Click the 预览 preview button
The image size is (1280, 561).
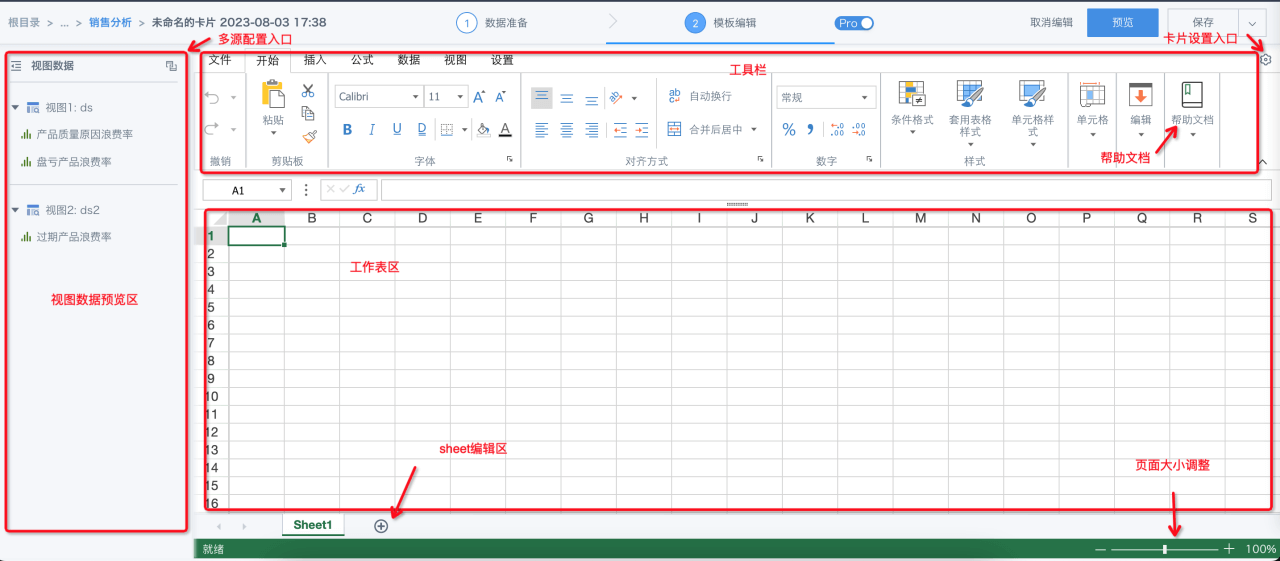coord(1122,22)
